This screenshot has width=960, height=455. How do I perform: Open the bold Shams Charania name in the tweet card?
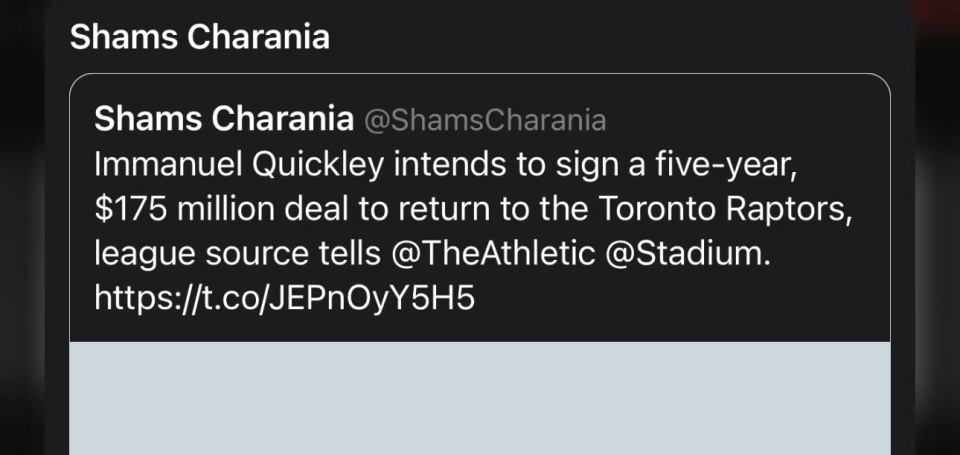coord(223,120)
